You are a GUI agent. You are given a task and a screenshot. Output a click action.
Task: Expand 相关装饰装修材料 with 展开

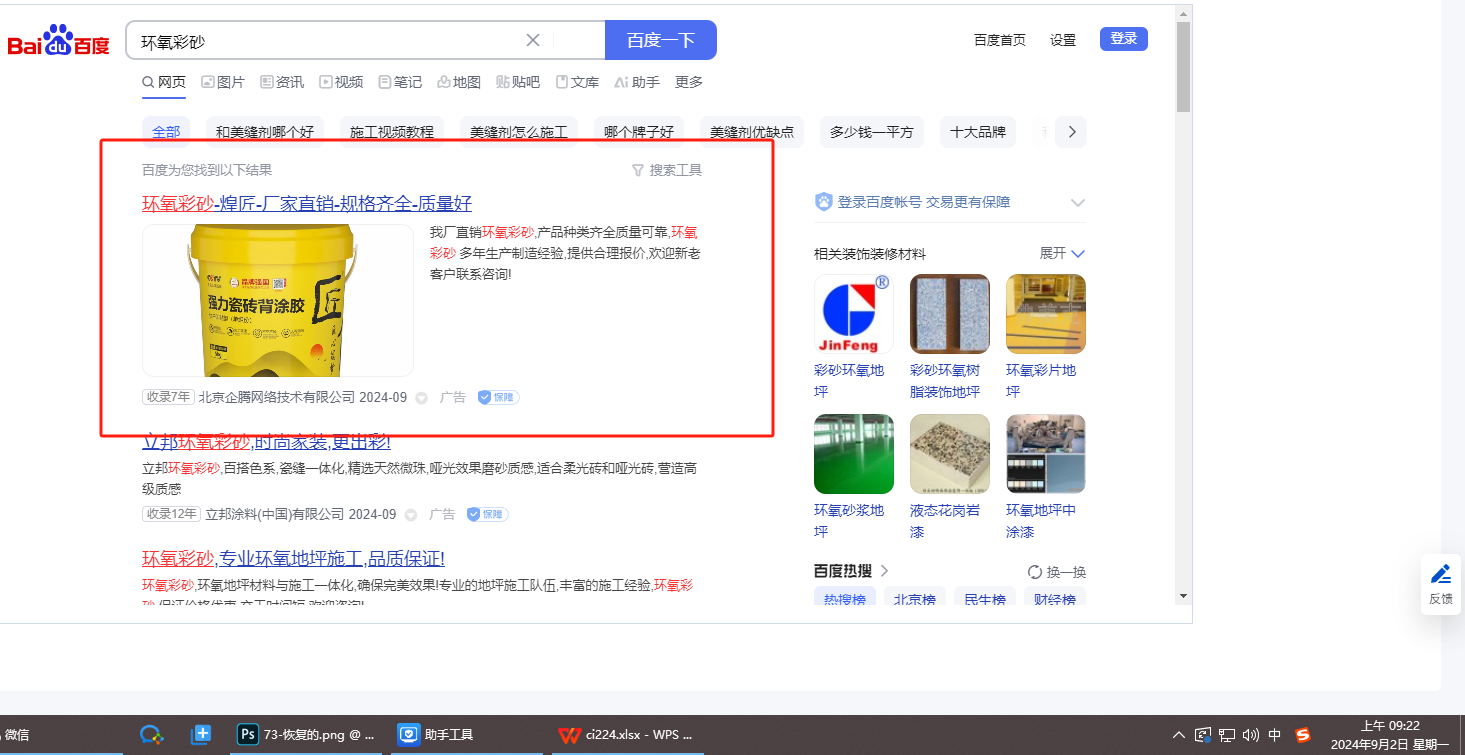pyautogui.click(x=1062, y=253)
